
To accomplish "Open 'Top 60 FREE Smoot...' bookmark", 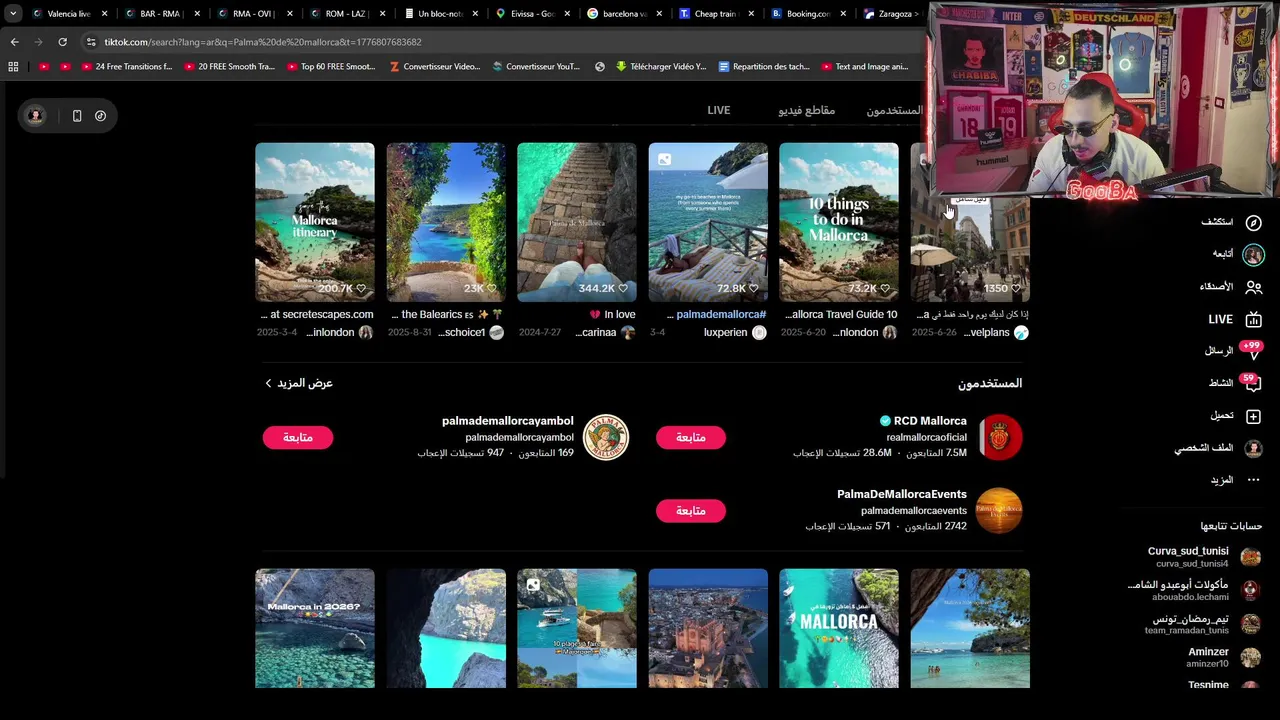I will [331, 67].
